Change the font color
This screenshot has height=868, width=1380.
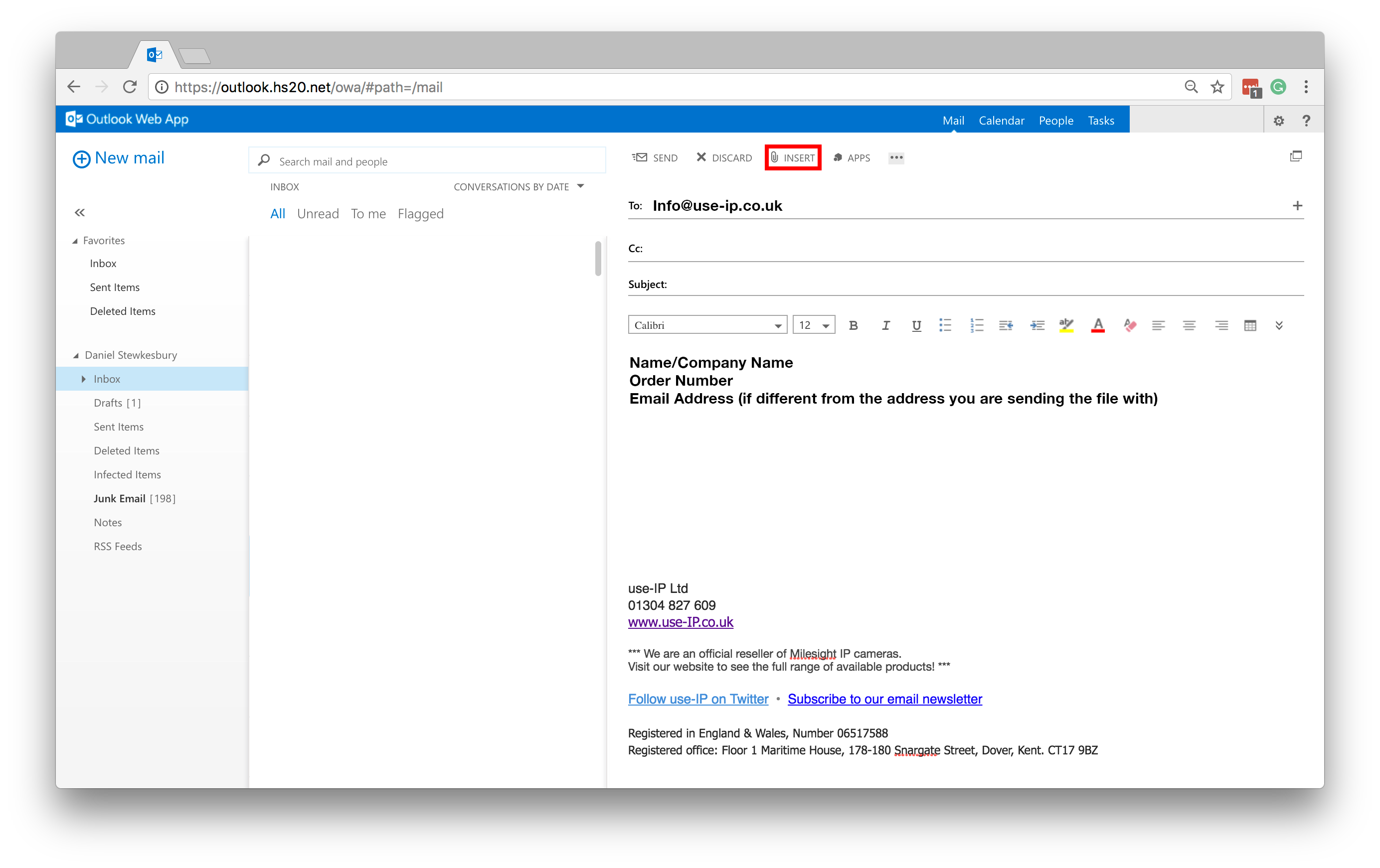point(1097,325)
